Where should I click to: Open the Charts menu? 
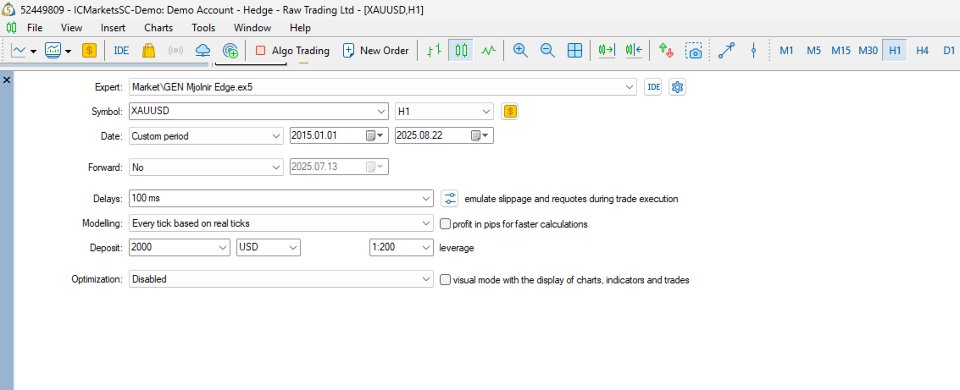pos(159,28)
